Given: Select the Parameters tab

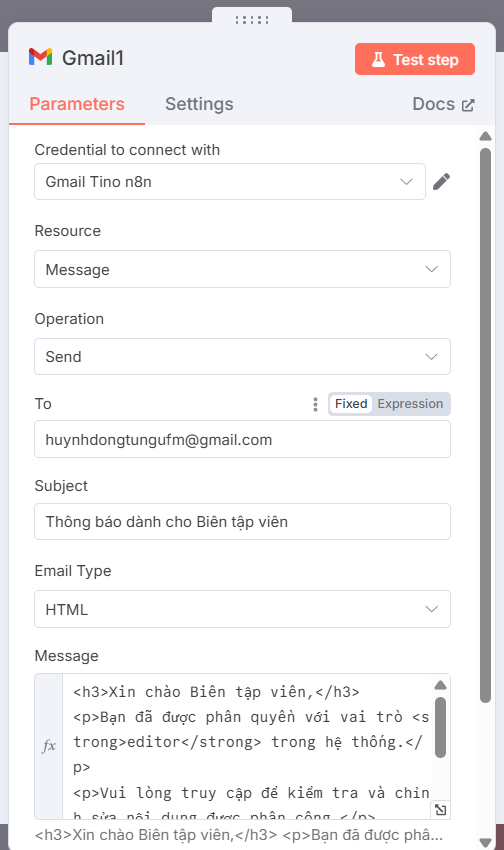Looking at the screenshot, I should 77,104.
